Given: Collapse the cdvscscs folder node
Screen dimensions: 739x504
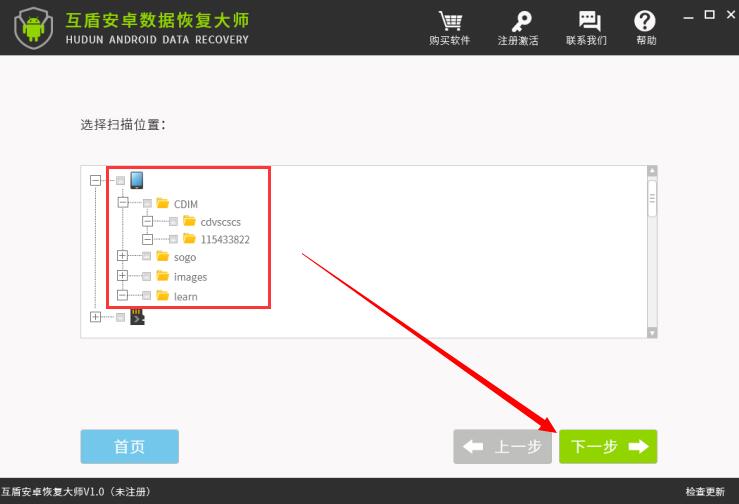Looking at the screenshot, I should tap(148, 221).
